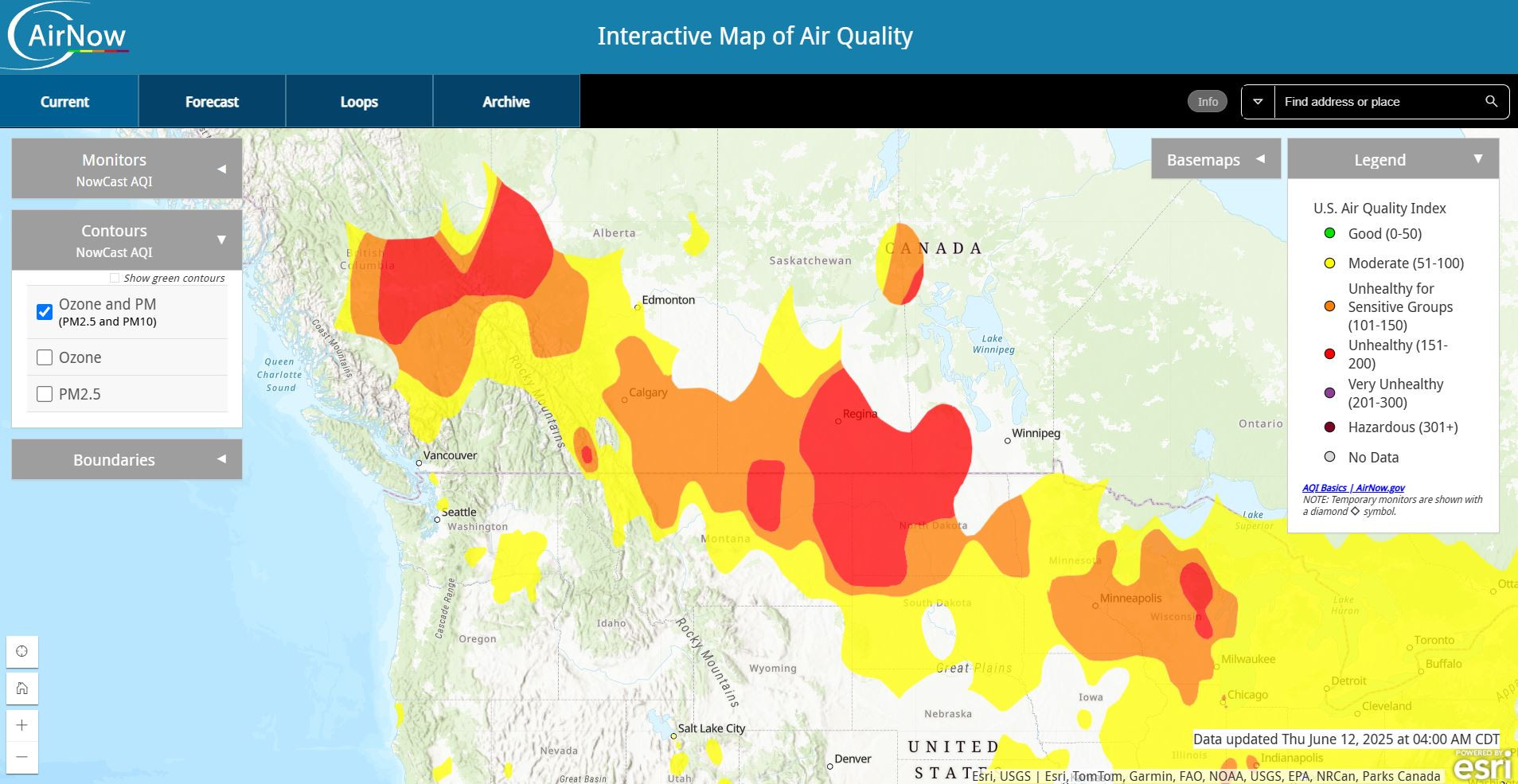Screen dimensions: 1518x784
Task: Click the Denver city marker
Action: 829,766
